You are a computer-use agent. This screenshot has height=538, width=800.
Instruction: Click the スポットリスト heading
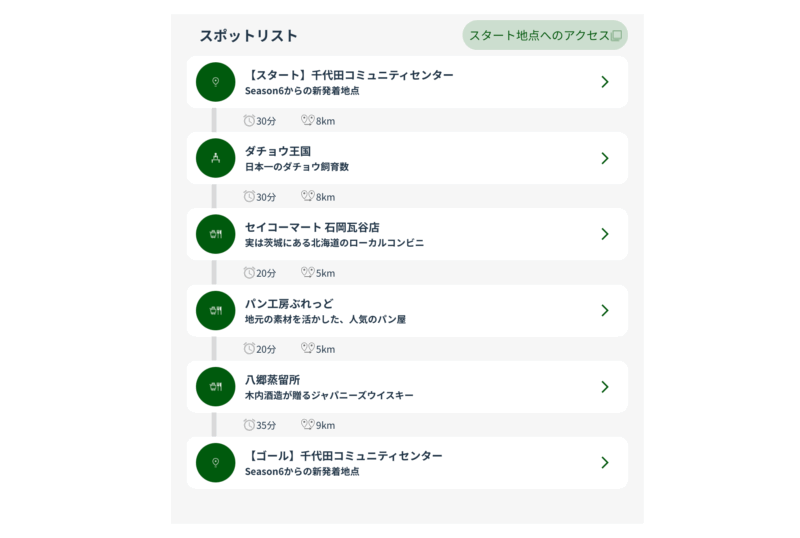[x=248, y=36]
